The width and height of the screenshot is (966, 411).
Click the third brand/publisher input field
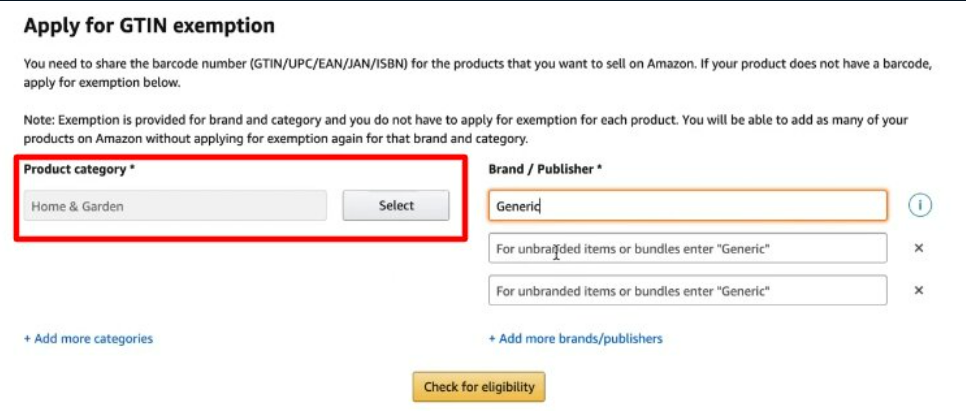[x=687, y=290]
